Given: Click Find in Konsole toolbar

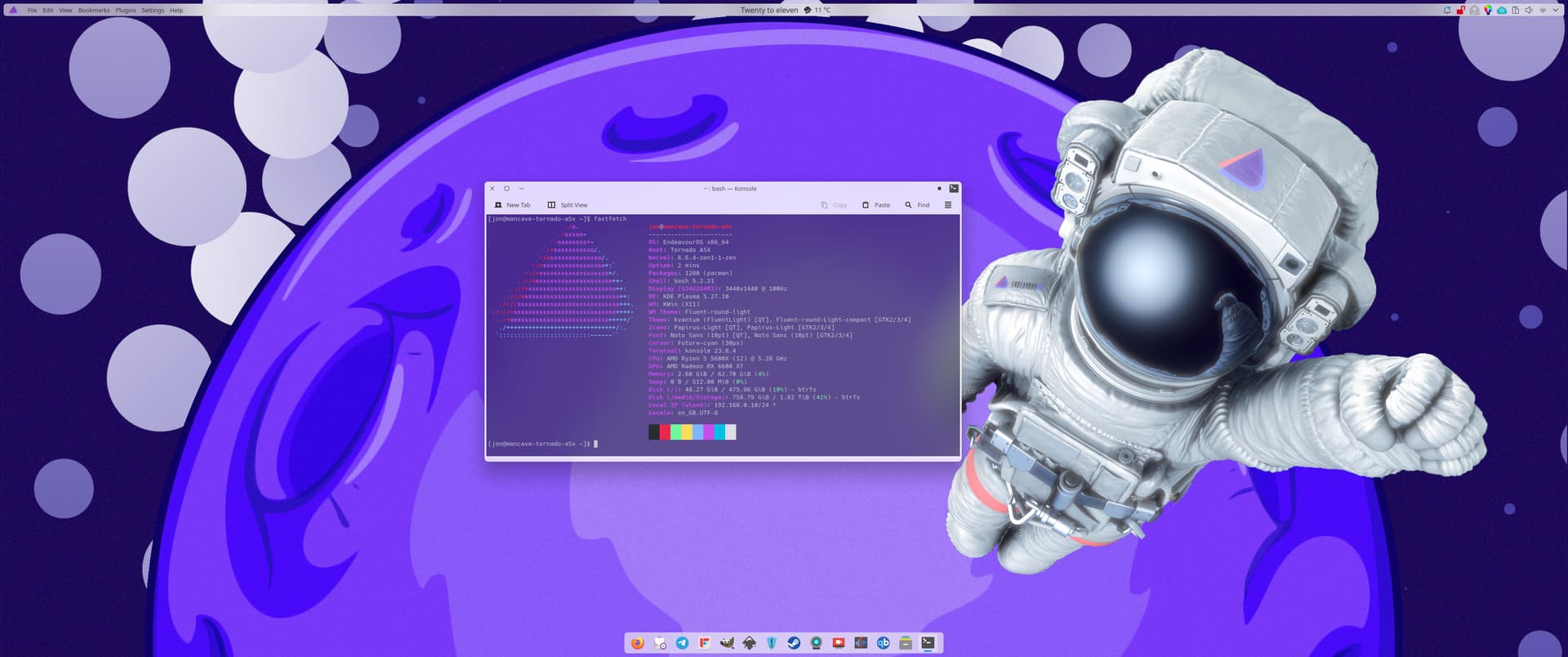Looking at the screenshot, I should click(917, 205).
